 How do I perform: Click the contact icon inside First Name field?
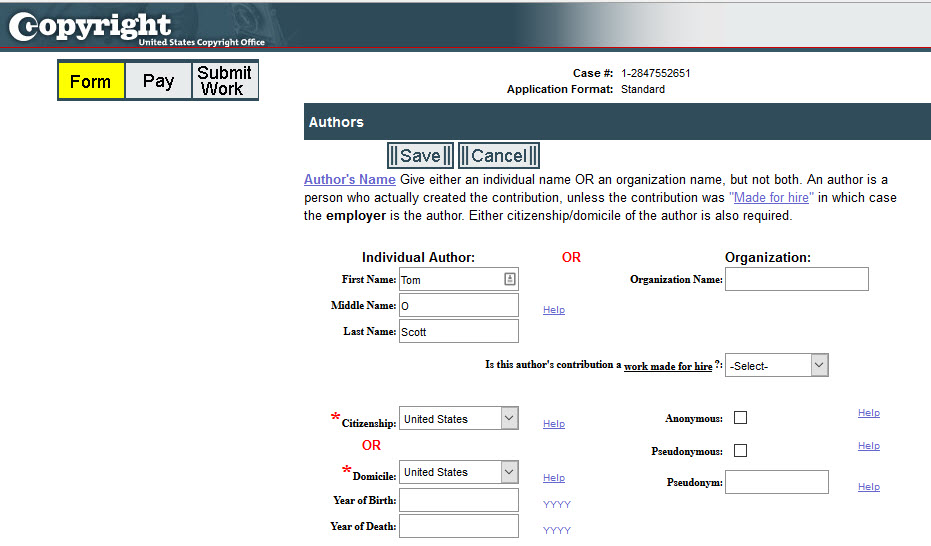[509, 279]
